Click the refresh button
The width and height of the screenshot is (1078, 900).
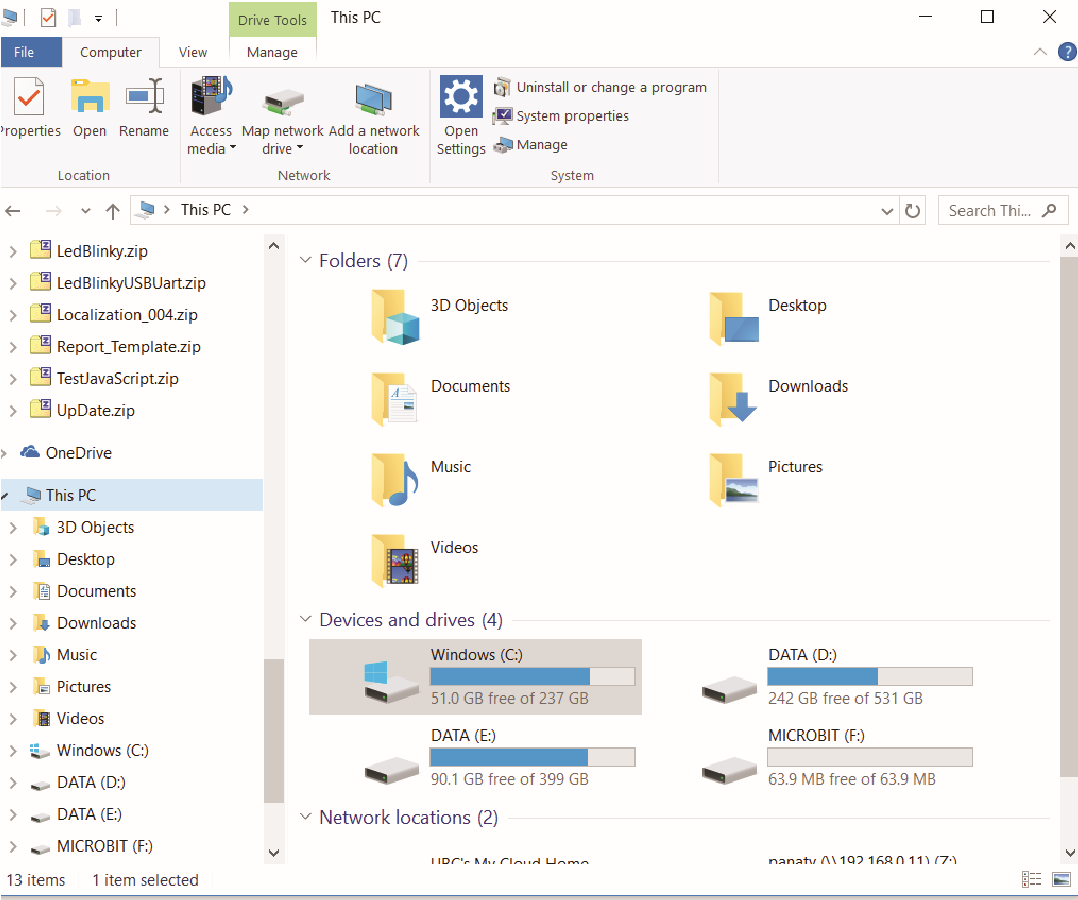[x=912, y=211]
